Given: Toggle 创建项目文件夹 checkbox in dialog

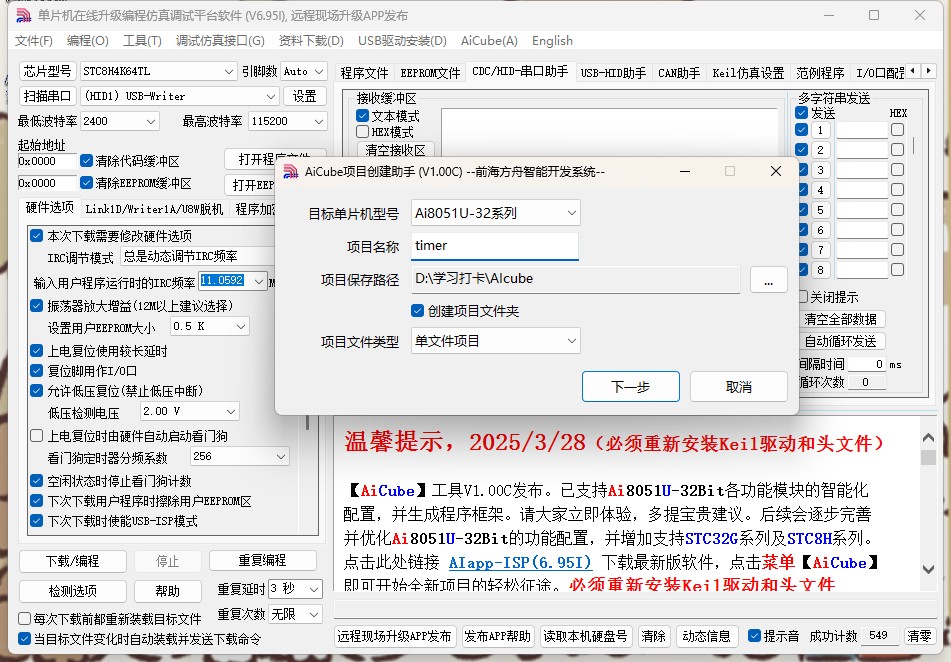Looking at the screenshot, I should pos(417,311).
